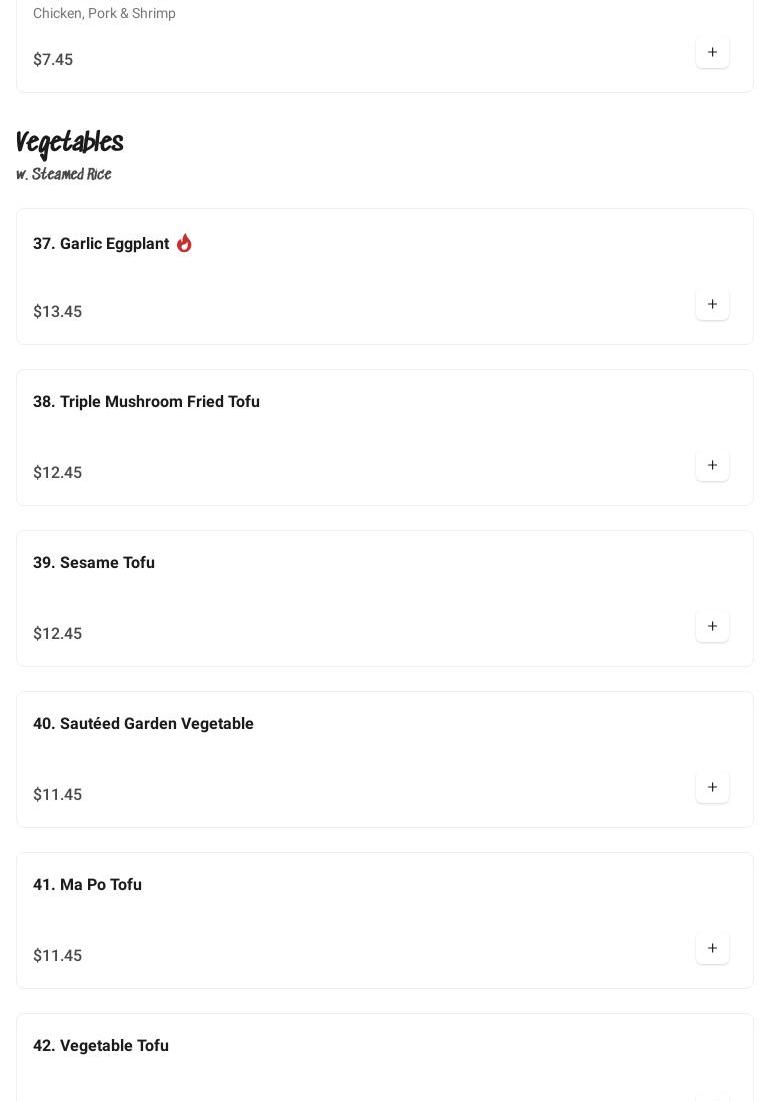
Task: Click the $12.45 price under Sesame Tofu
Action: 57,634
